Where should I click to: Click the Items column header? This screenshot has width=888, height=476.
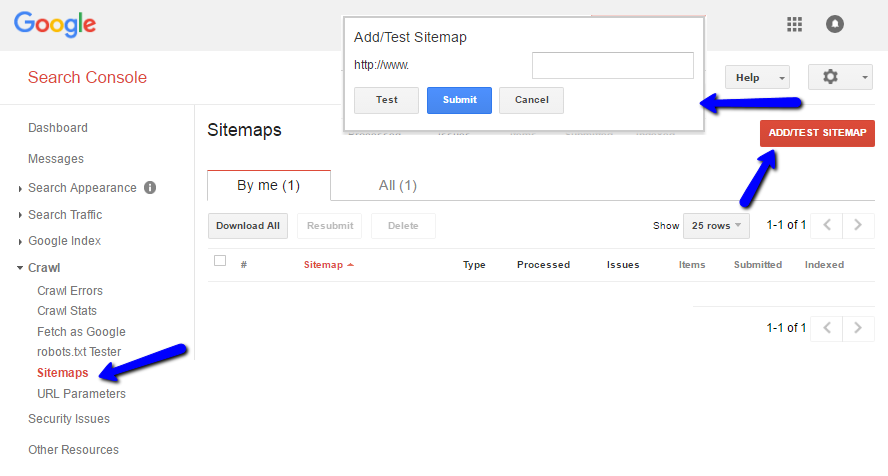click(x=692, y=265)
